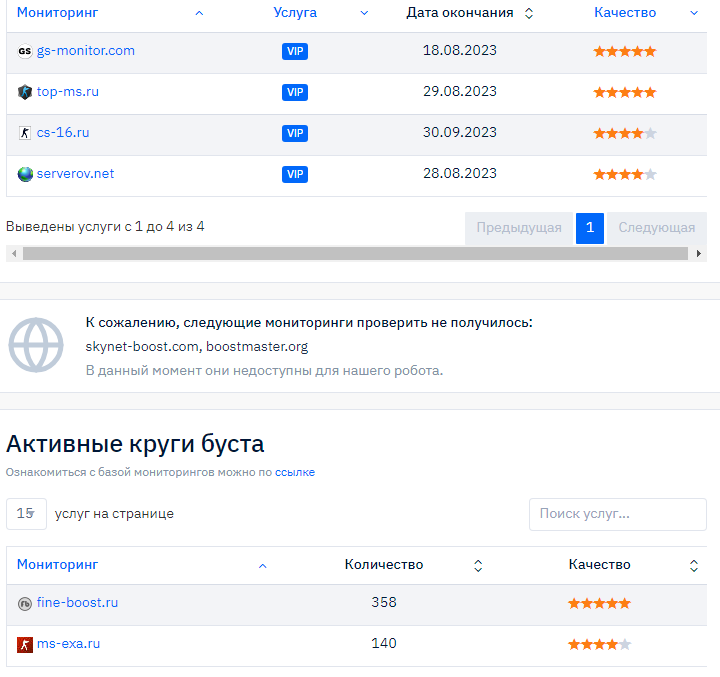Click the large globe icon in the notice
The image size is (720, 677).
tap(36, 345)
